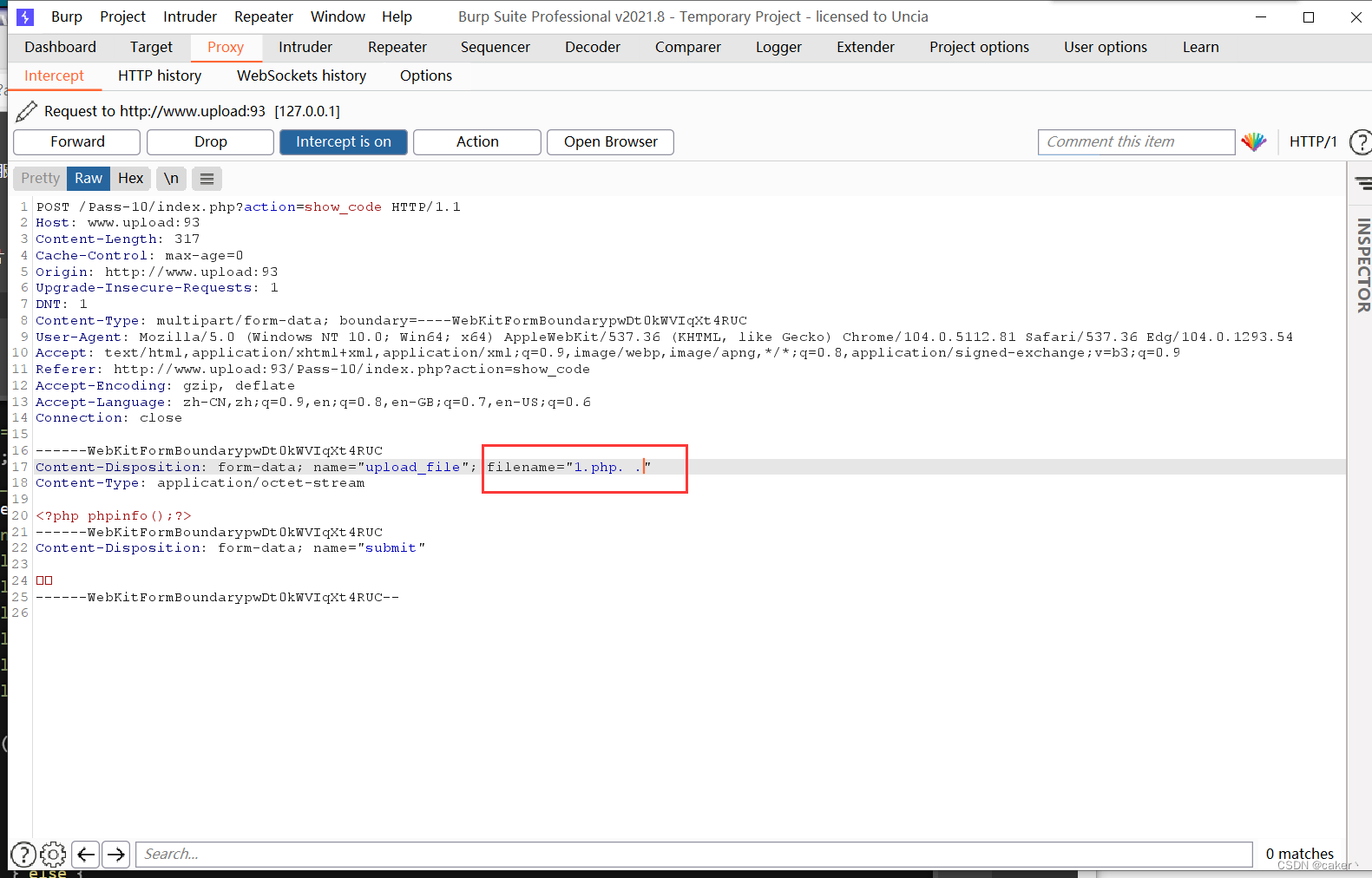Viewport: 1372px width, 878px height.
Task: Click the Burp Suite lightning logo icon
Action: (25, 16)
